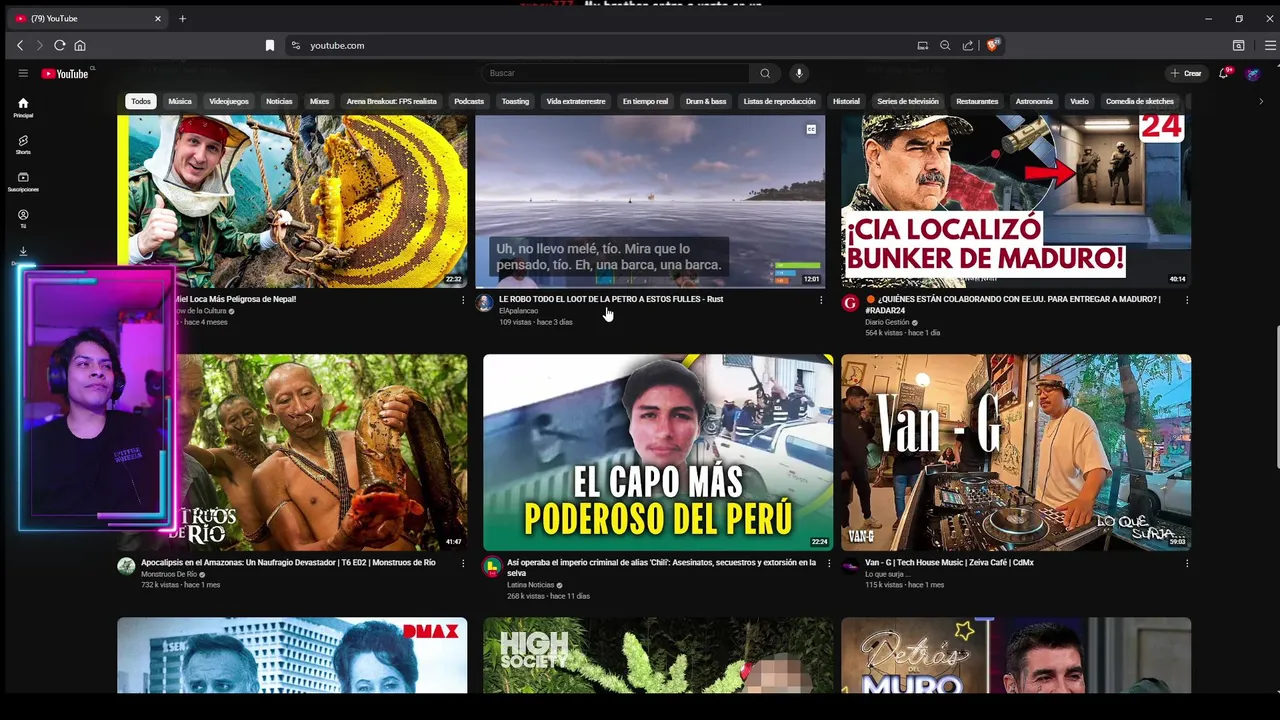Select Listas de reproducción chip

point(780,101)
